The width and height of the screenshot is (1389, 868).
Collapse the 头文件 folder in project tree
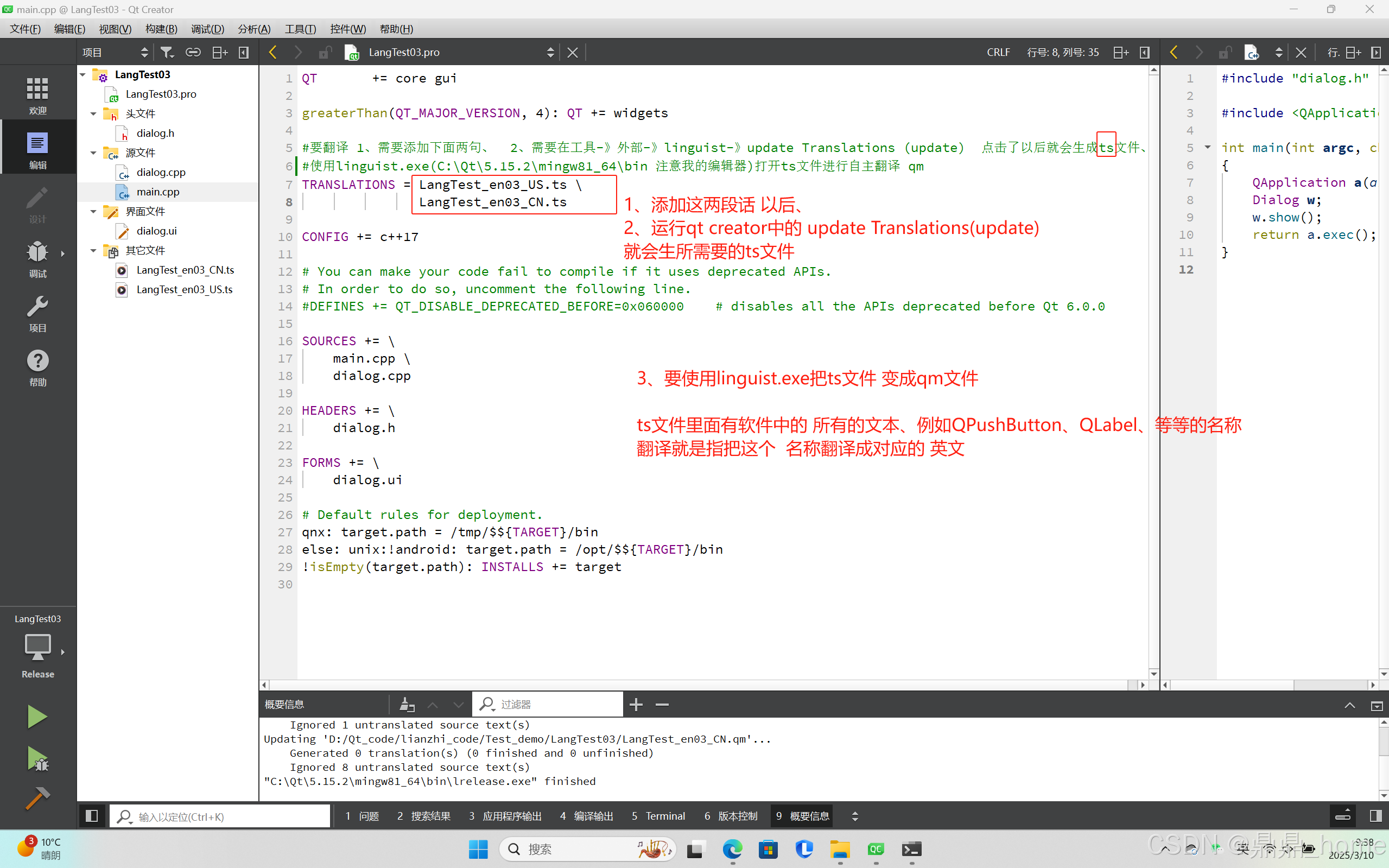click(93, 113)
